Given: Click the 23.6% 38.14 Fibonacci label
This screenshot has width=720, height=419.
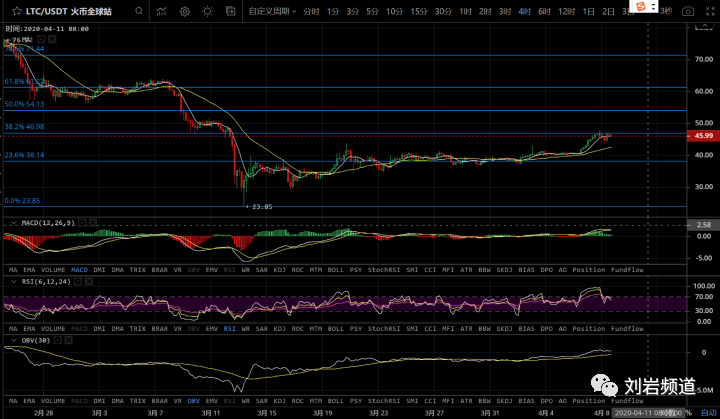Looking at the screenshot, I should click(24, 155).
